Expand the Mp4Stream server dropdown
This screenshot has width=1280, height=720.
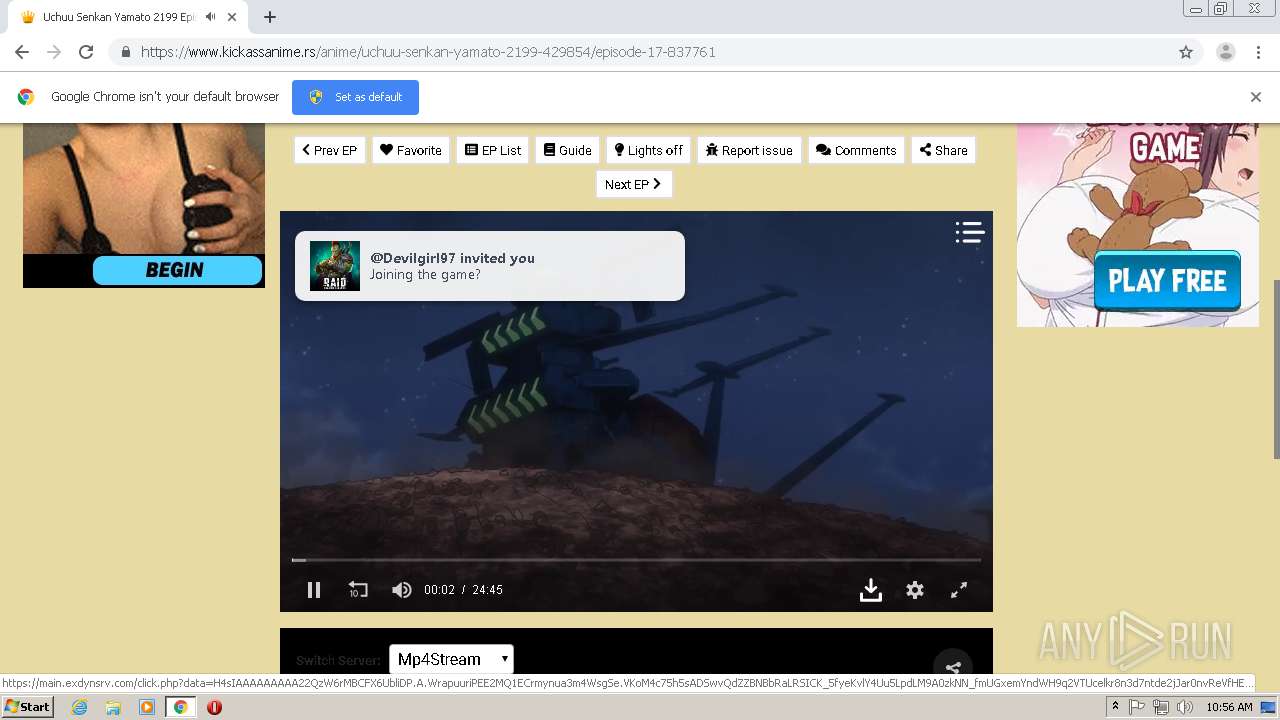point(451,659)
